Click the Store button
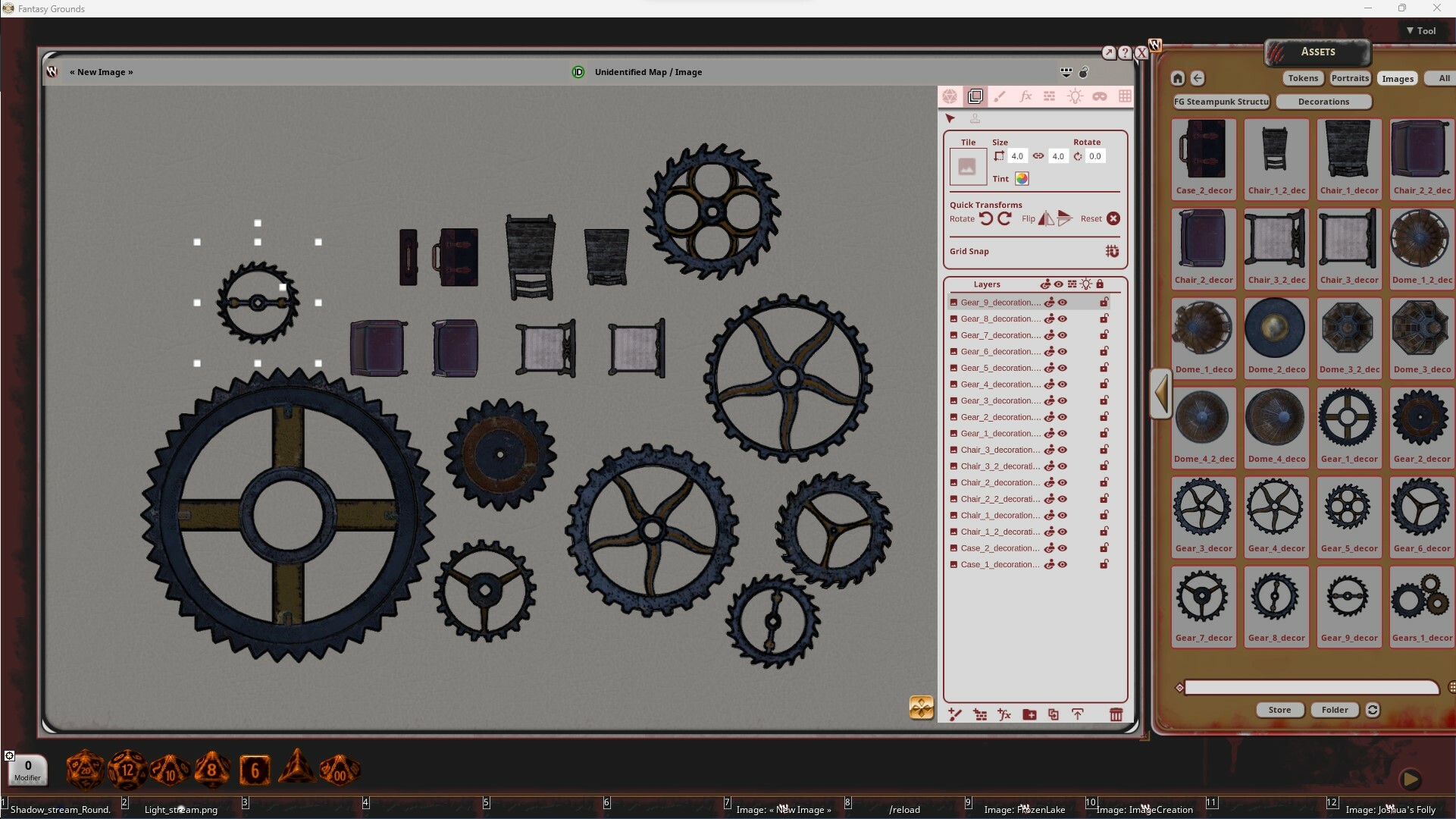This screenshot has height=819, width=1456. pyautogui.click(x=1279, y=710)
